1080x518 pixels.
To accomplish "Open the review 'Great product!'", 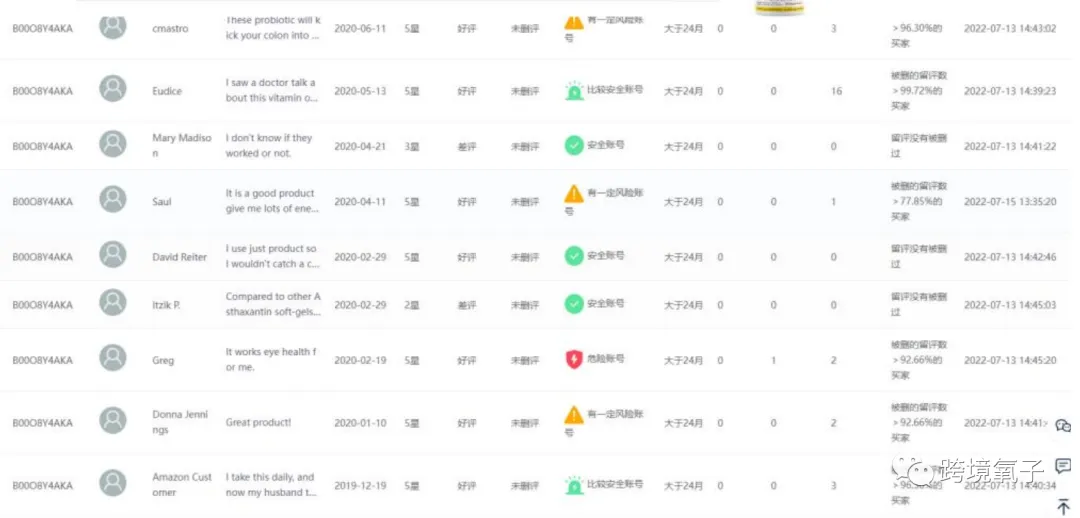I will click(258, 422).
